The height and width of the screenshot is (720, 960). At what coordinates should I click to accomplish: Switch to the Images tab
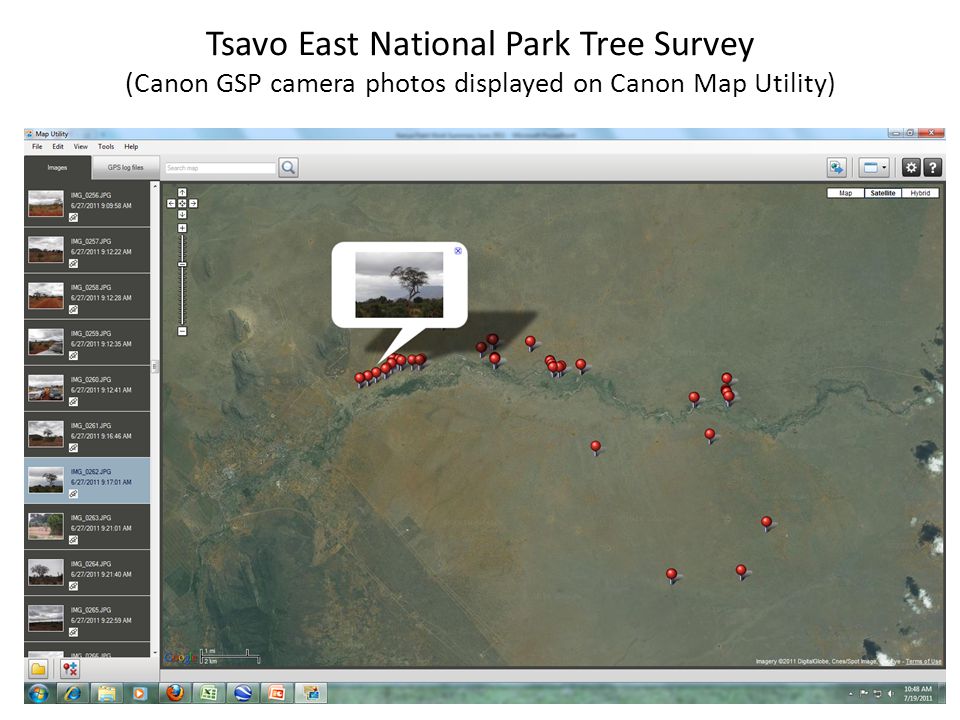coord(58,168)
